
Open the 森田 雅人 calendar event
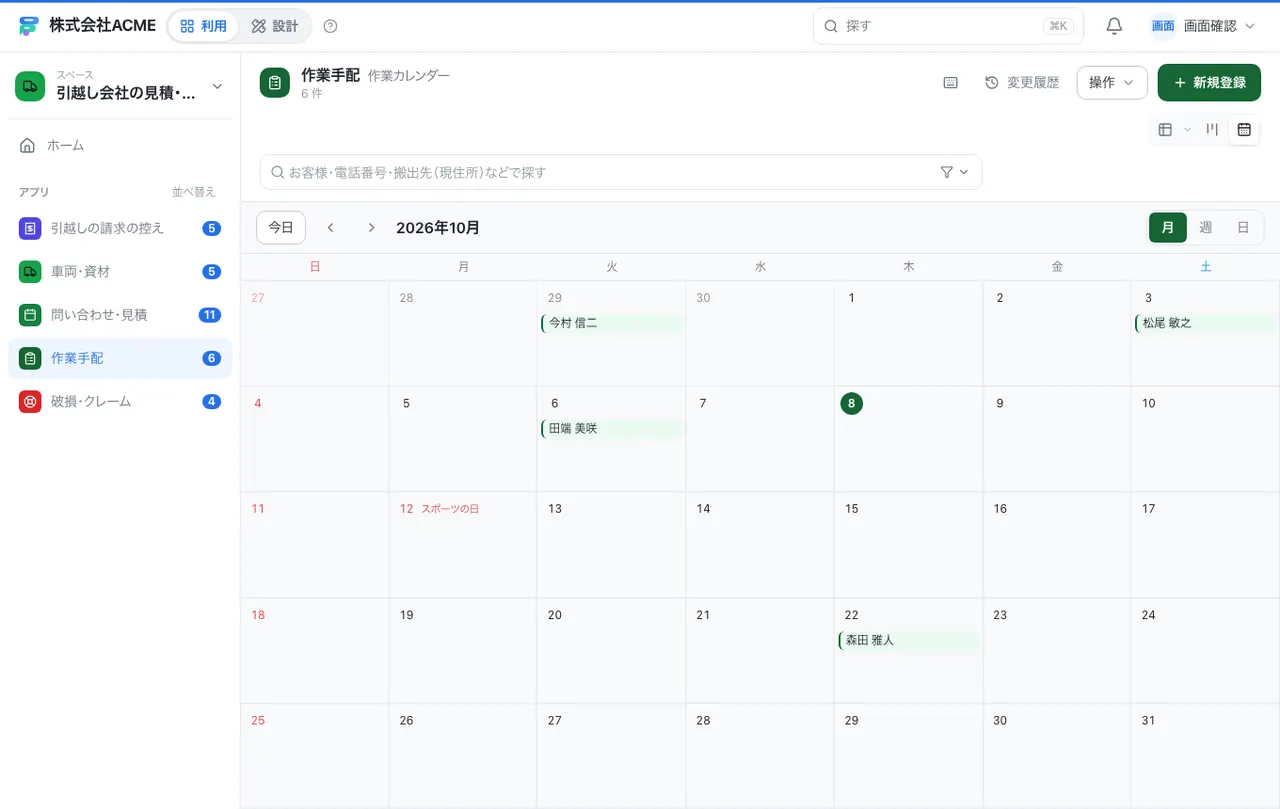click(909, 640)
